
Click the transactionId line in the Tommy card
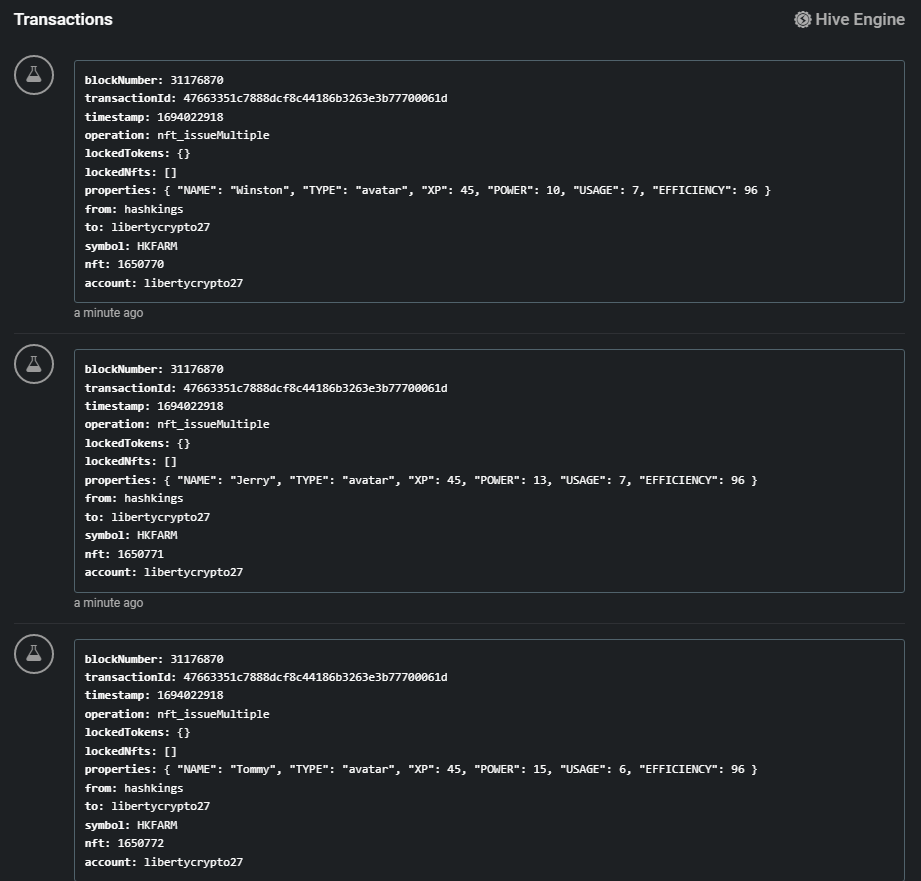coord(266,677)
